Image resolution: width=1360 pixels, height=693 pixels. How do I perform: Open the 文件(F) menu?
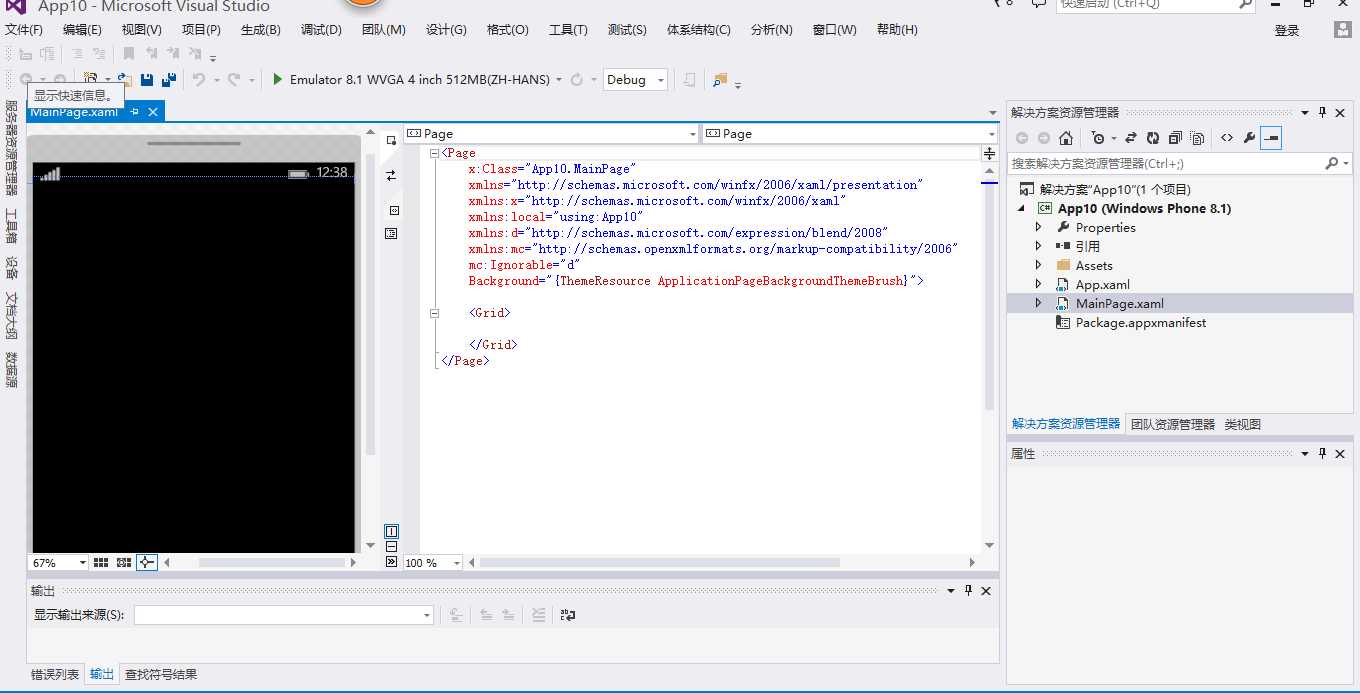24,30
